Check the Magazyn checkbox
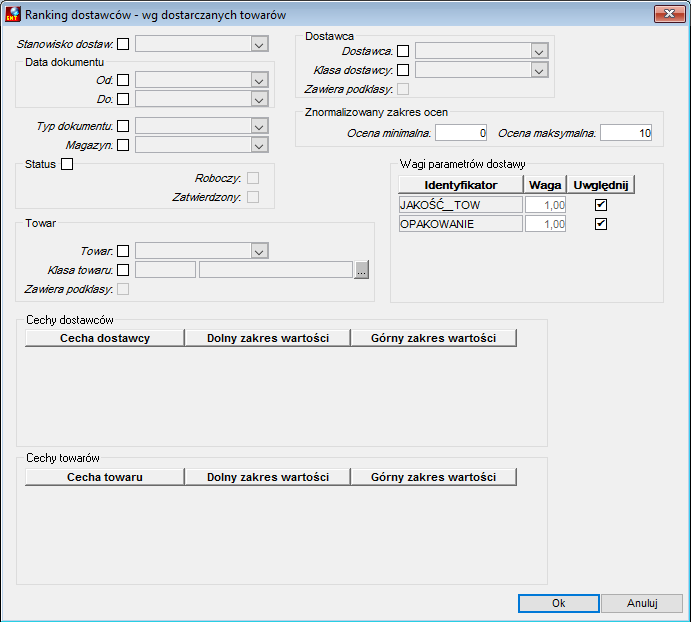The height and width of the screenshot is (622, 691). tap(123, 145)
